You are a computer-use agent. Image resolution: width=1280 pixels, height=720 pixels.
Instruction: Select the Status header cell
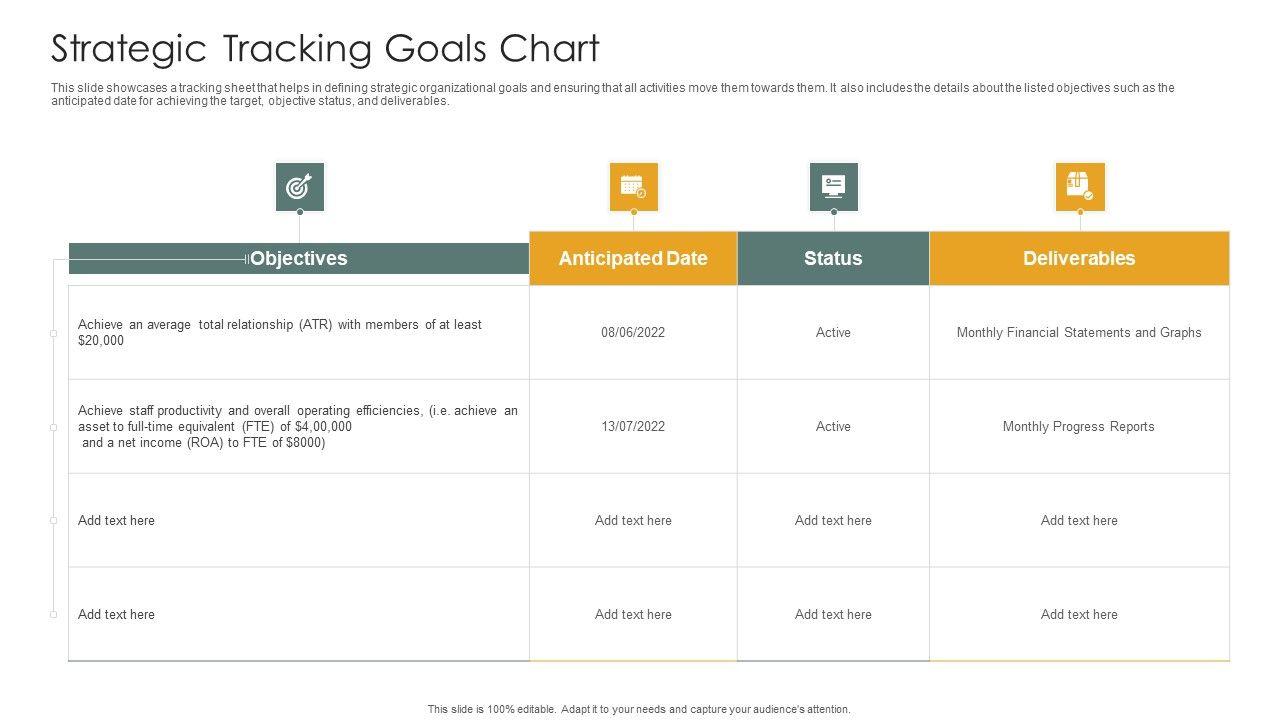(x=833, y=258)
